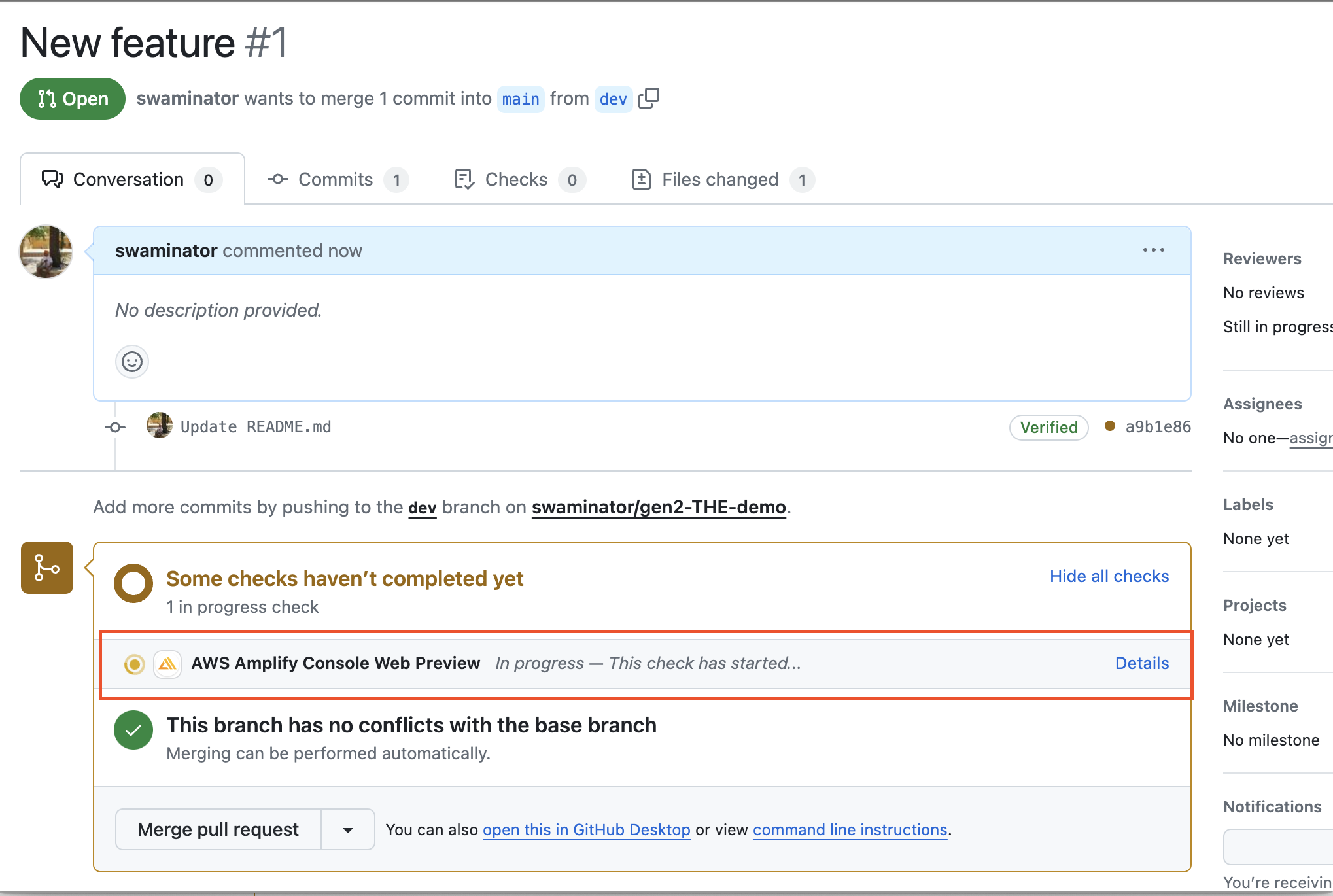Open the comment options ellipsis menu

[1153, 250]
